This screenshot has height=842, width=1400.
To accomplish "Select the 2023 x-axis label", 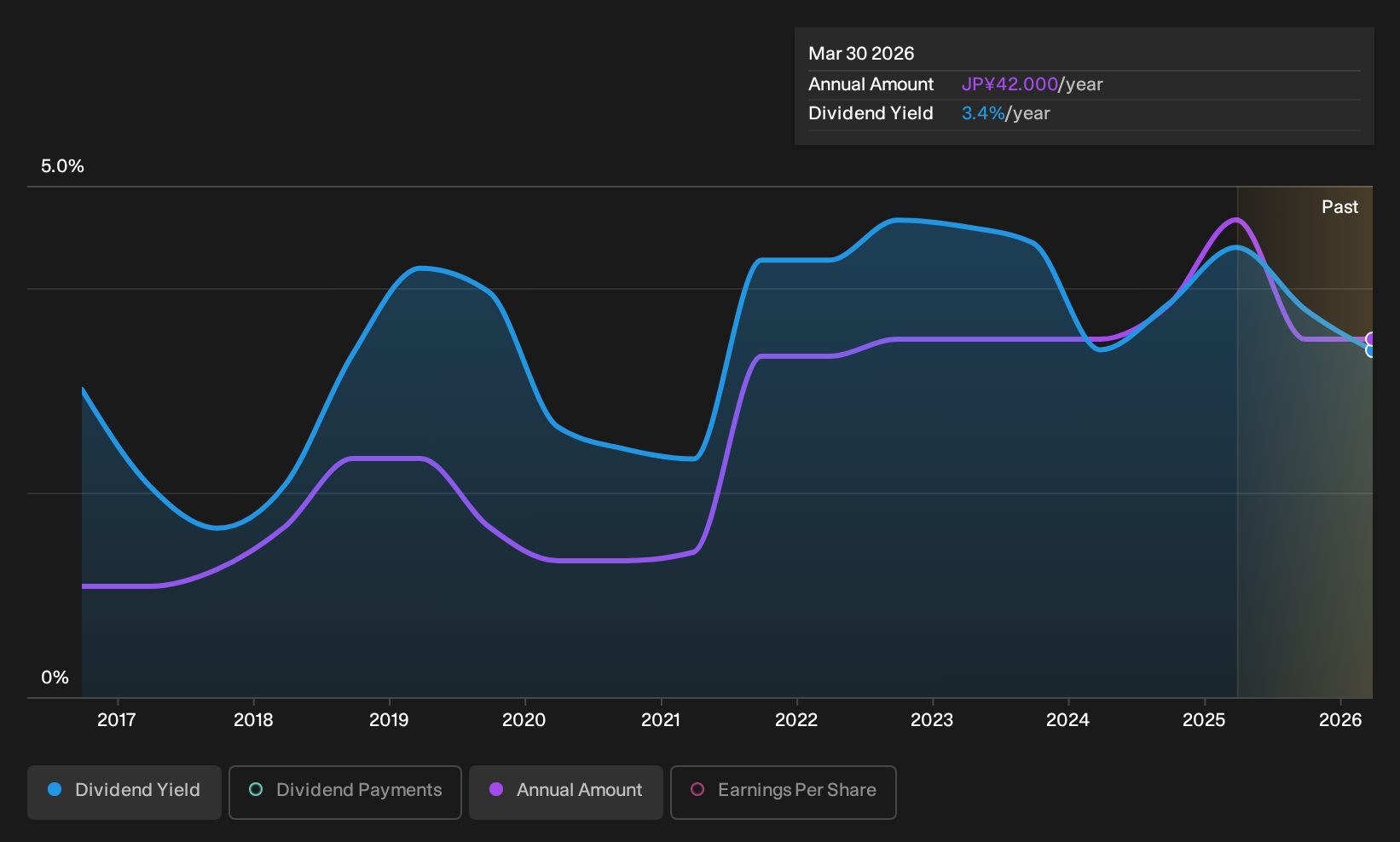I will [932, 720].
